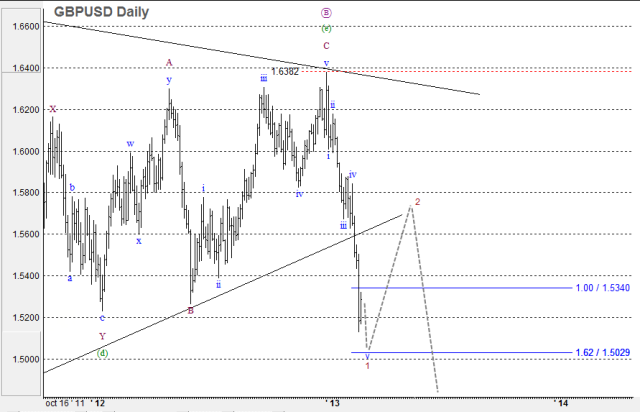Click the '14 date axis marker
This screenshot has width=640, height=412.
(x=561, y=402)
